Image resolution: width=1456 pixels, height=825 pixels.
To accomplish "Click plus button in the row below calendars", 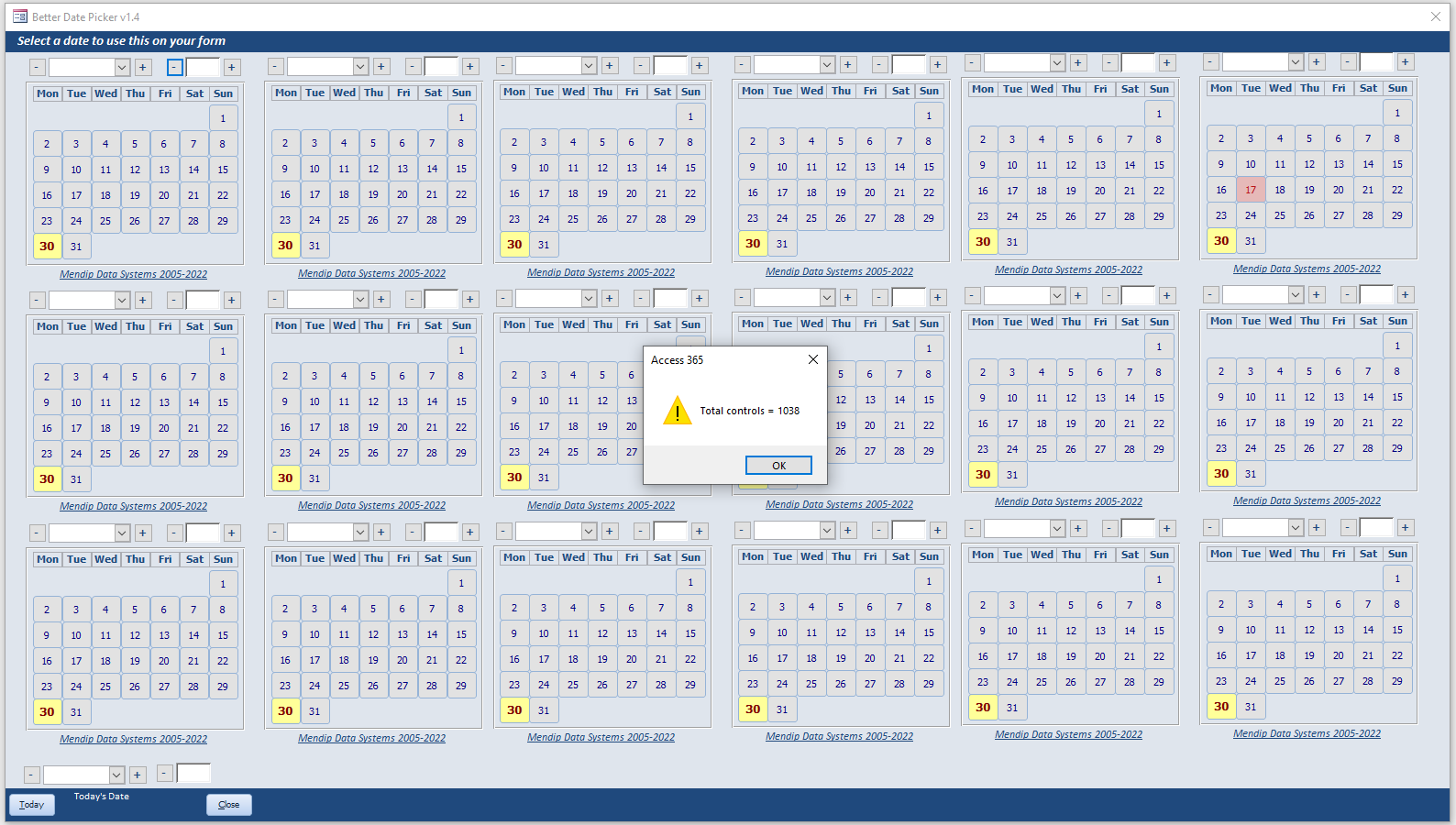I will click(138, 775).
